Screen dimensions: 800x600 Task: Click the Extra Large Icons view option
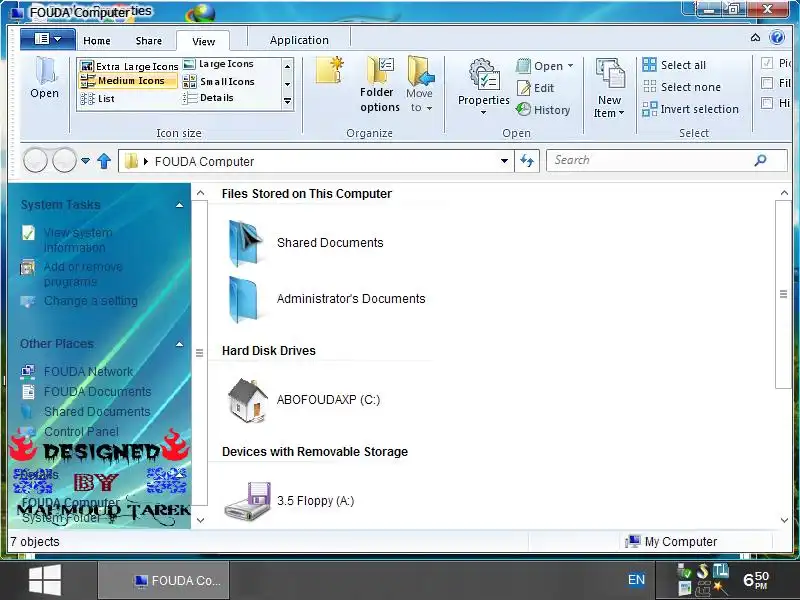coord(129,66)
